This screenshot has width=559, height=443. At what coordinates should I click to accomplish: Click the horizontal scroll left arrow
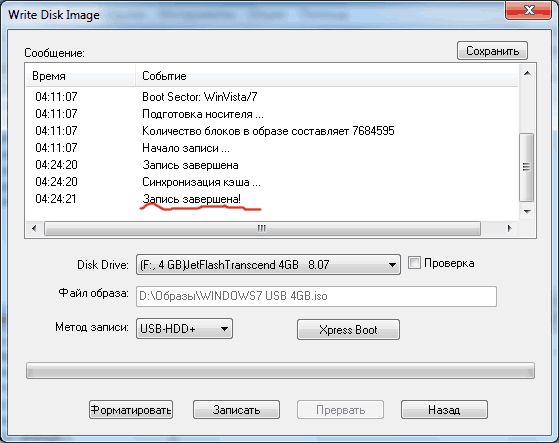click(34, 228)
